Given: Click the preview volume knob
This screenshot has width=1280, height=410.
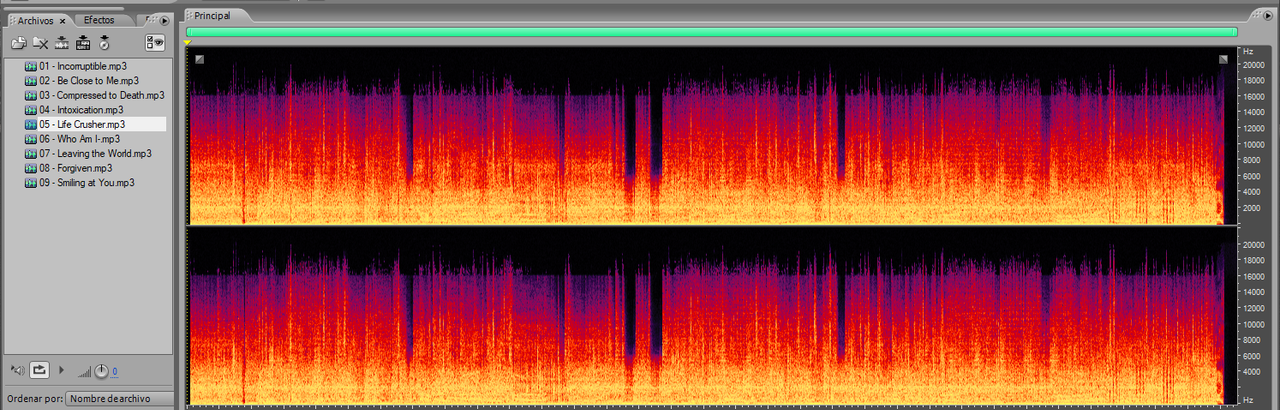Looking at the screenshot, I should tap(101, 371).
